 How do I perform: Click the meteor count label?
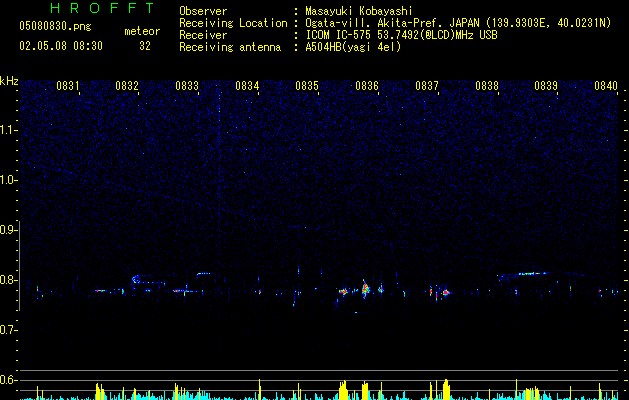[142, 31]
